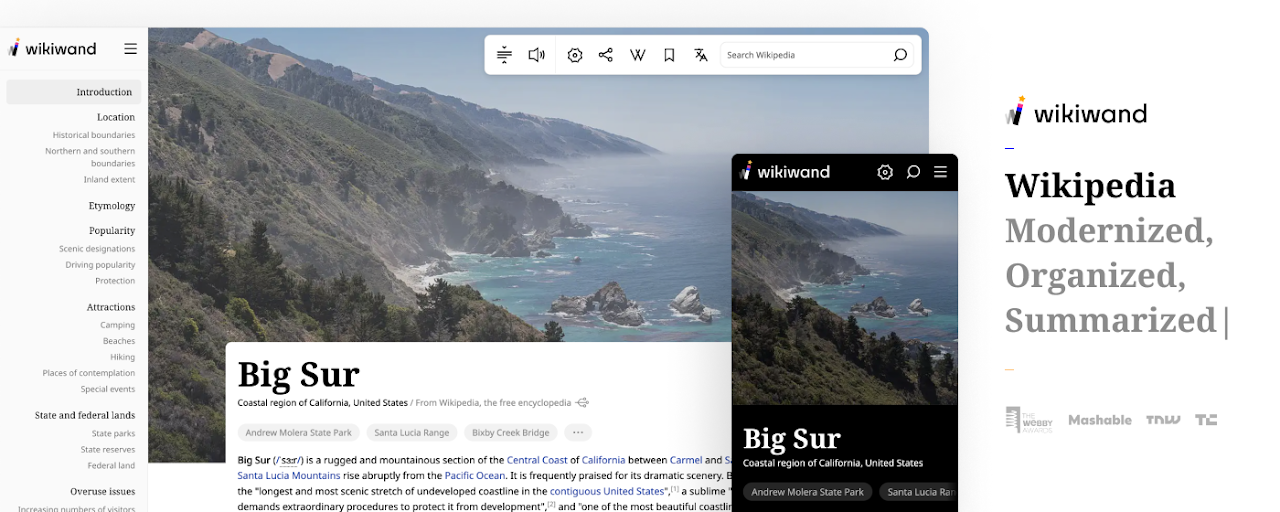Open the settings gear in top toolbar

point(575,55)
